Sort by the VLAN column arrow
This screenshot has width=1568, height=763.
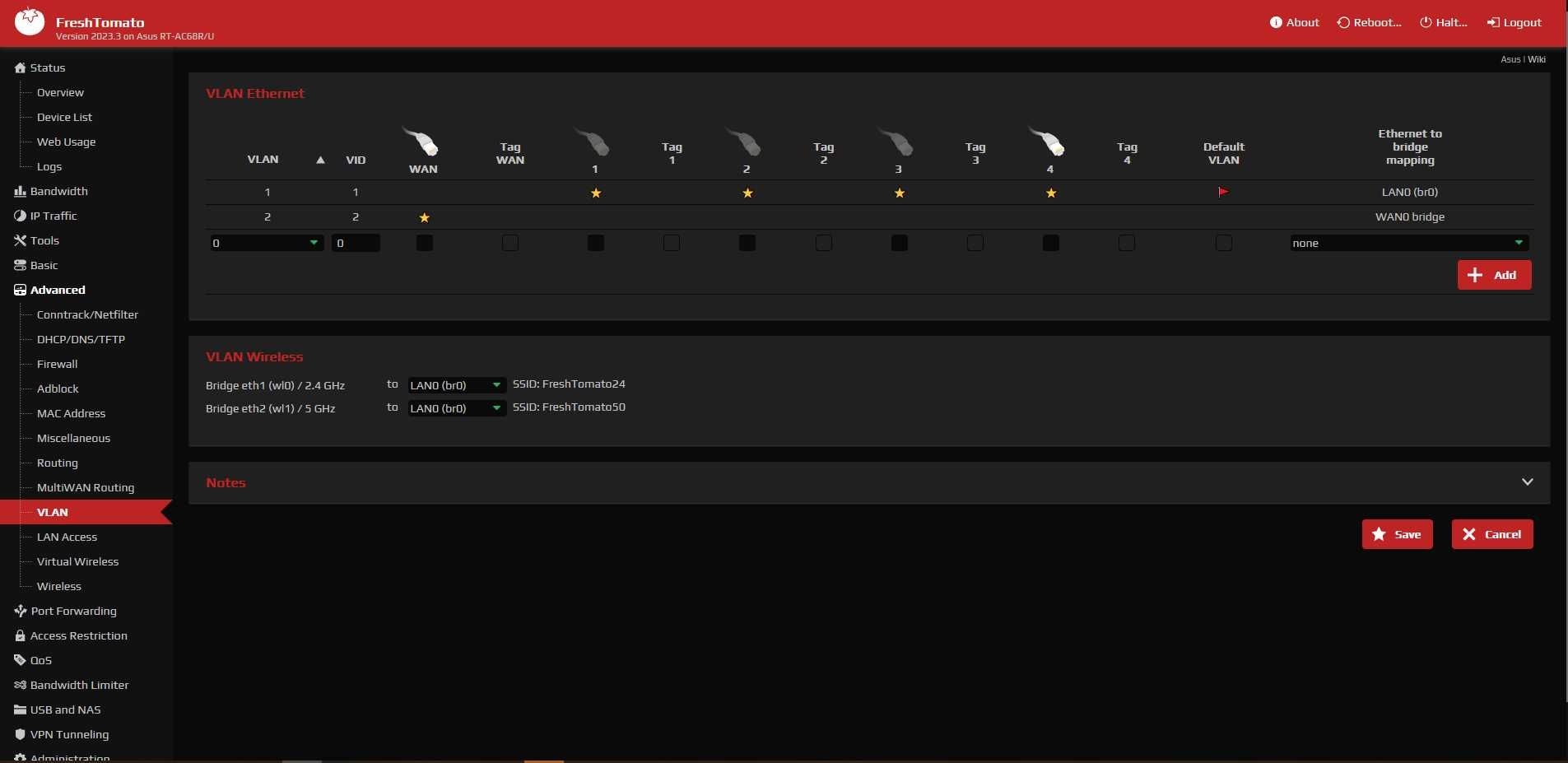pos(320,160)
